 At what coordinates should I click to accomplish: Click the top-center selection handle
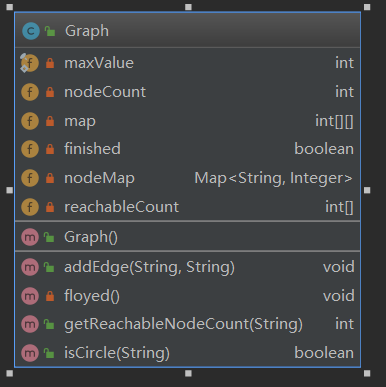(188, 7)
